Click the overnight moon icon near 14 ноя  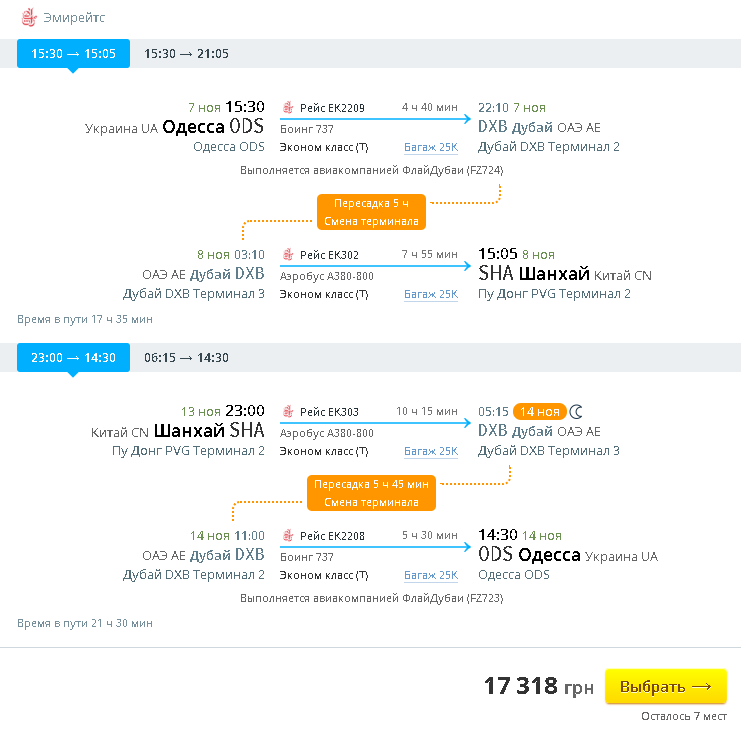tap(576, 411)
